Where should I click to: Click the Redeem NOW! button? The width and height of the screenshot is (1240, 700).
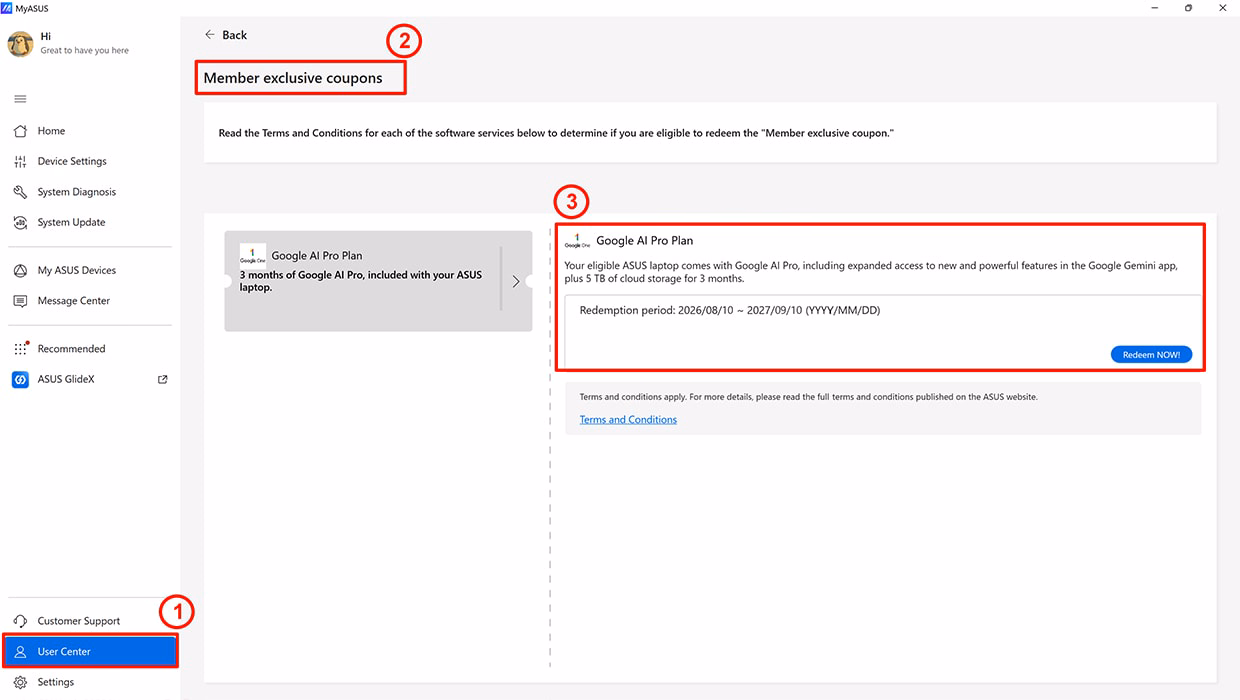point(1151,355)
